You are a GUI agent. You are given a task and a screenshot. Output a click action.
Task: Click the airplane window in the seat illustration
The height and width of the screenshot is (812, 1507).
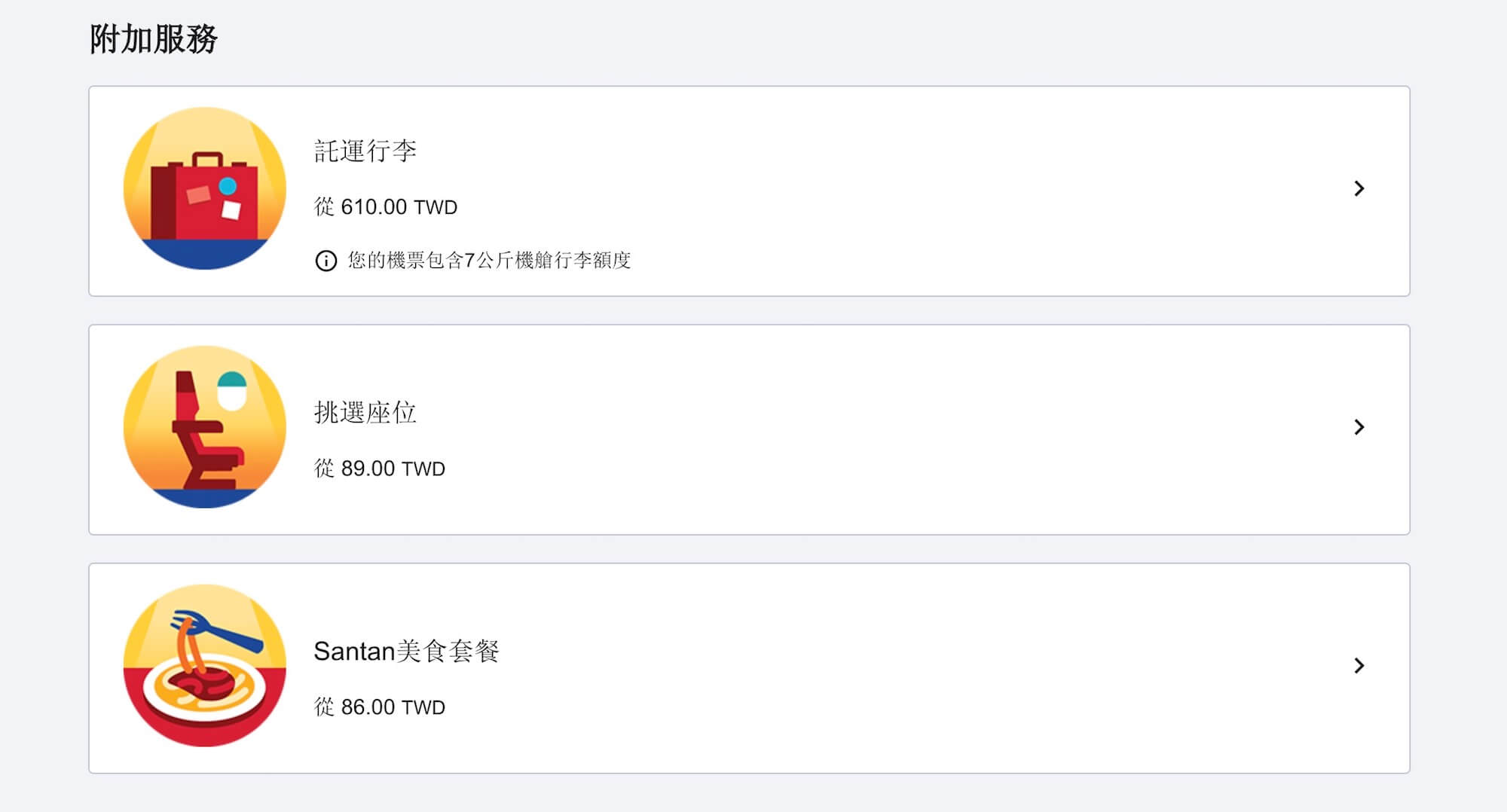click(x=232, y=389)
